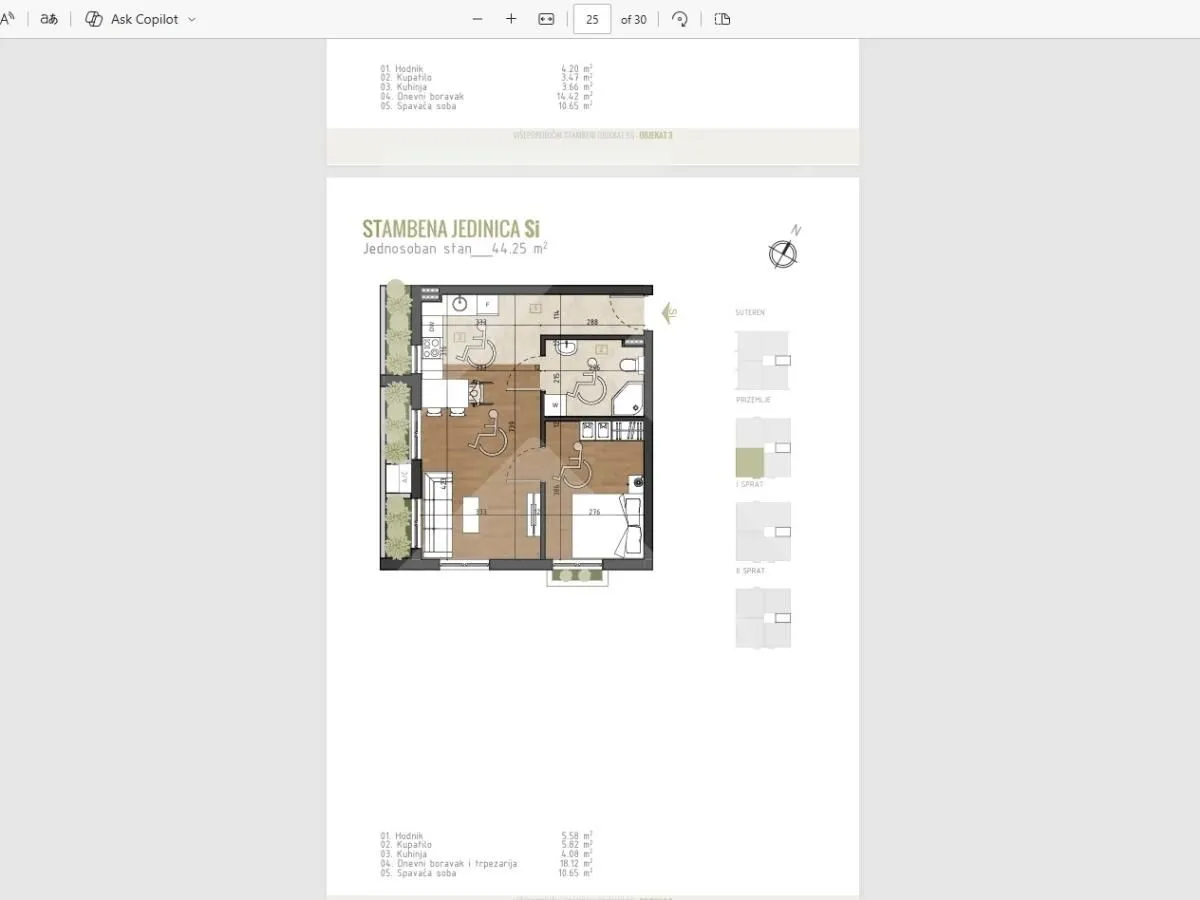Focus the page number field showing 25
Image resolution: width=1200 pixels, height=900 pixels.
[592, 19]
